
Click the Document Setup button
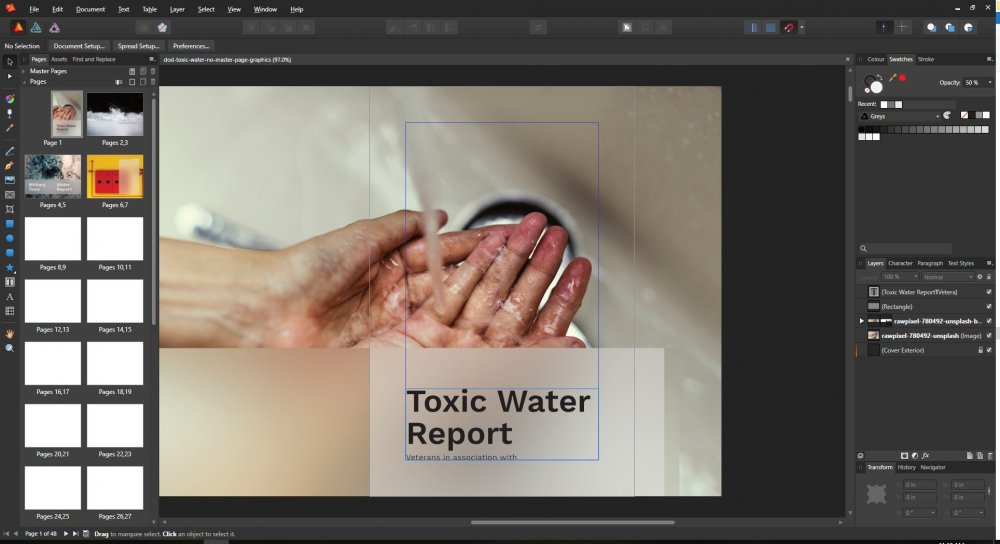78,46
